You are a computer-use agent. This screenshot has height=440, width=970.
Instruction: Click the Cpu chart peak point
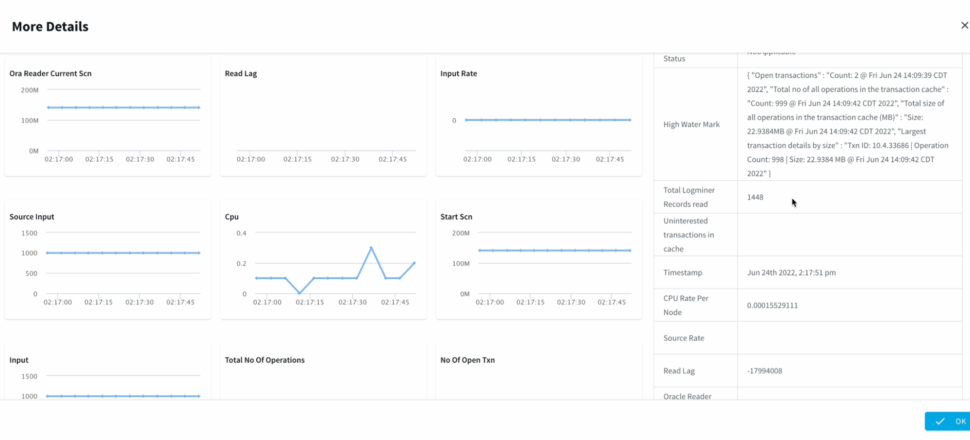371,247
